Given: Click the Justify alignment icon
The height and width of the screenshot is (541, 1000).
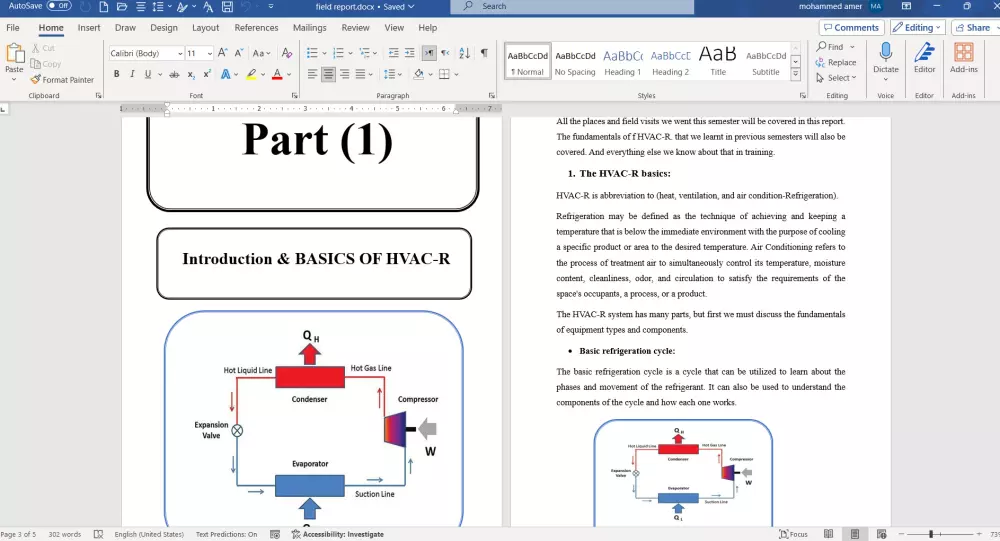Looking at the screenshot, I should coord(360,75).
